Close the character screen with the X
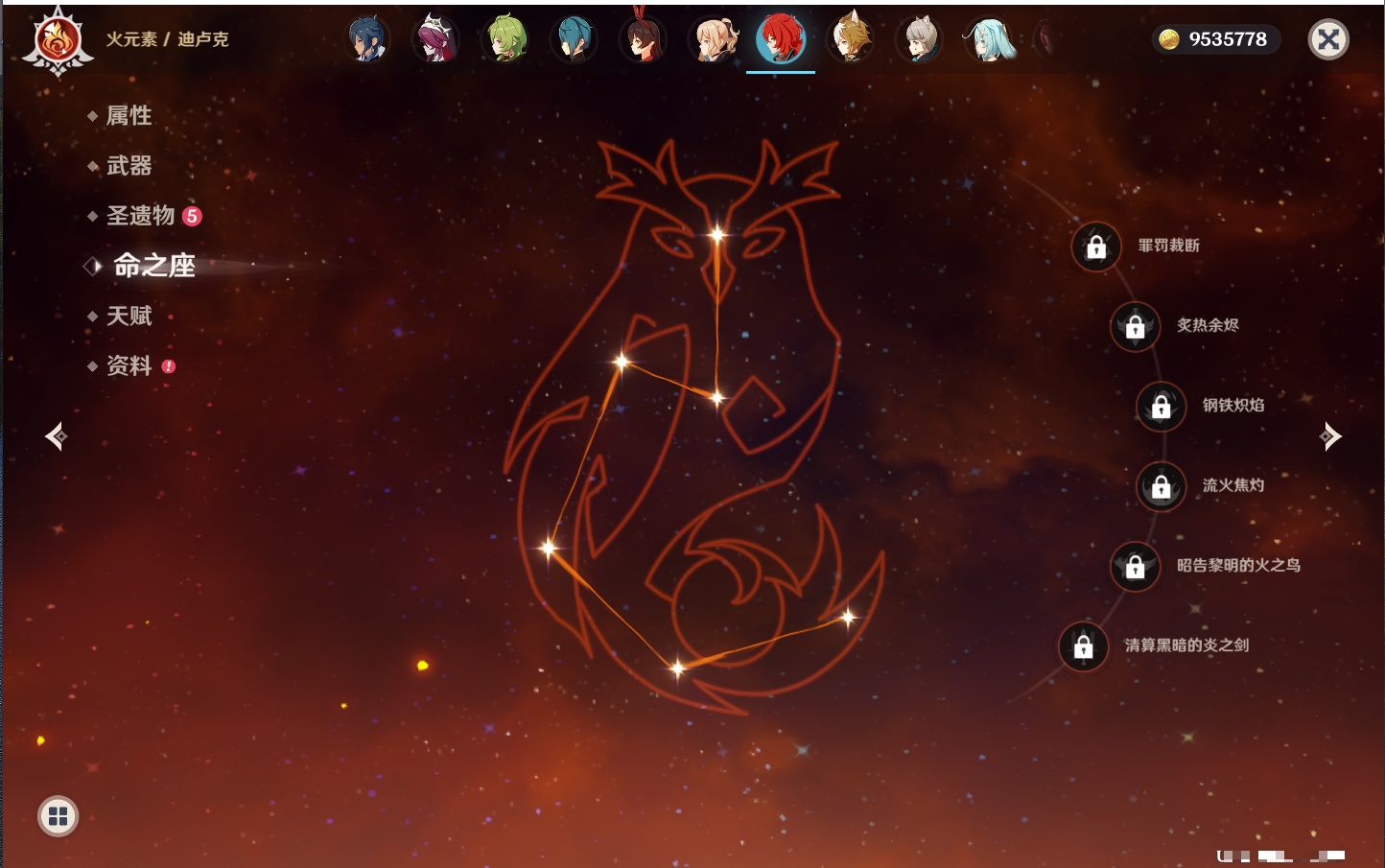Viewport: 1385px width, 868px height. coord(1328,39)
